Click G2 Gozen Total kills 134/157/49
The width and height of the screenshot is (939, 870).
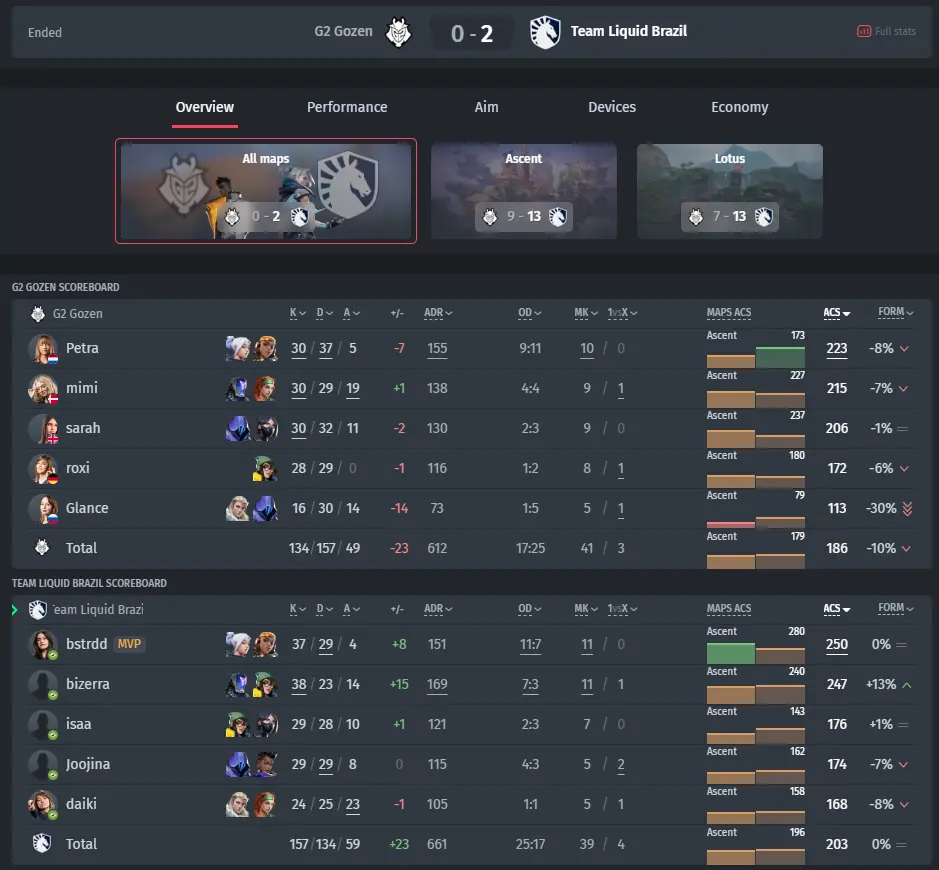pos(325,548)
